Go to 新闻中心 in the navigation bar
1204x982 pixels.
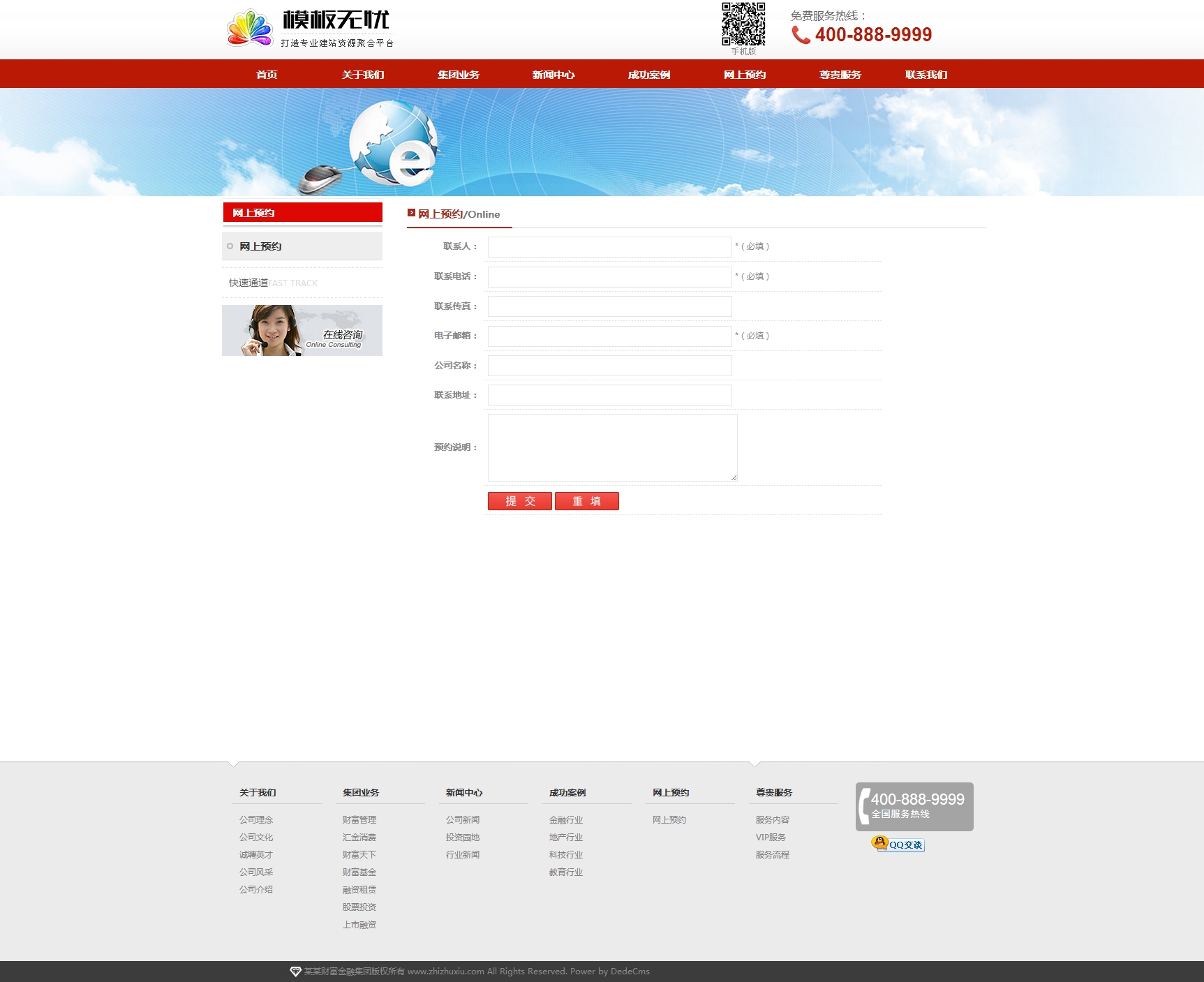[553, 75]
